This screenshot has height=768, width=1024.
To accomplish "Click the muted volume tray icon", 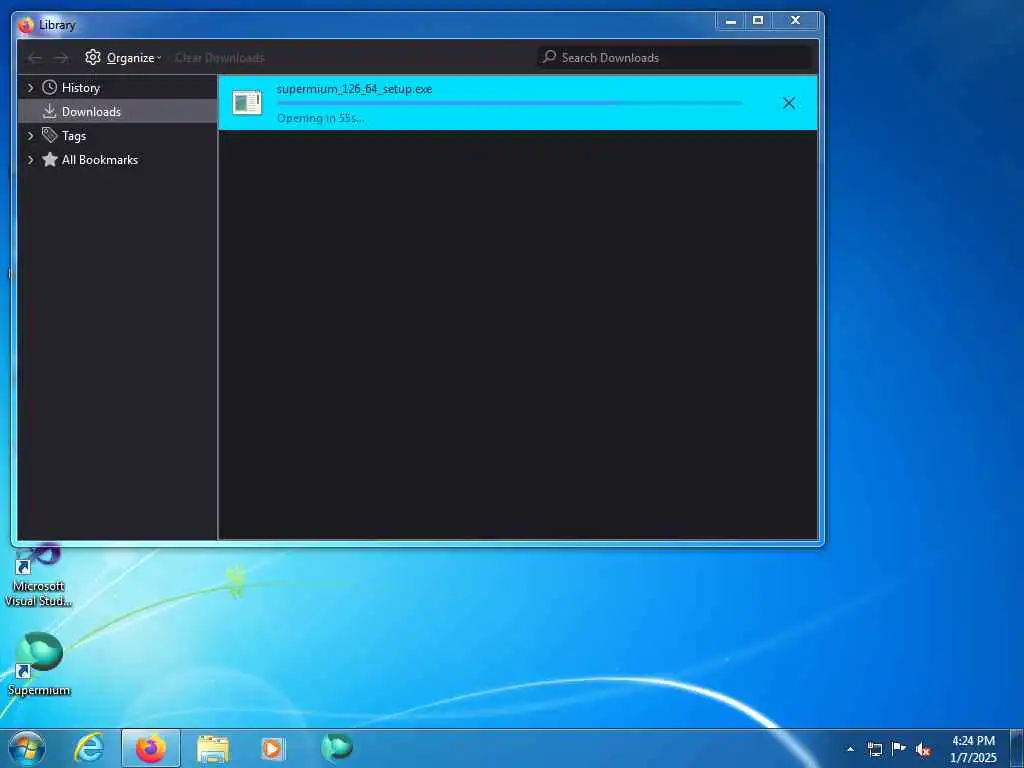I will (923, 750).
